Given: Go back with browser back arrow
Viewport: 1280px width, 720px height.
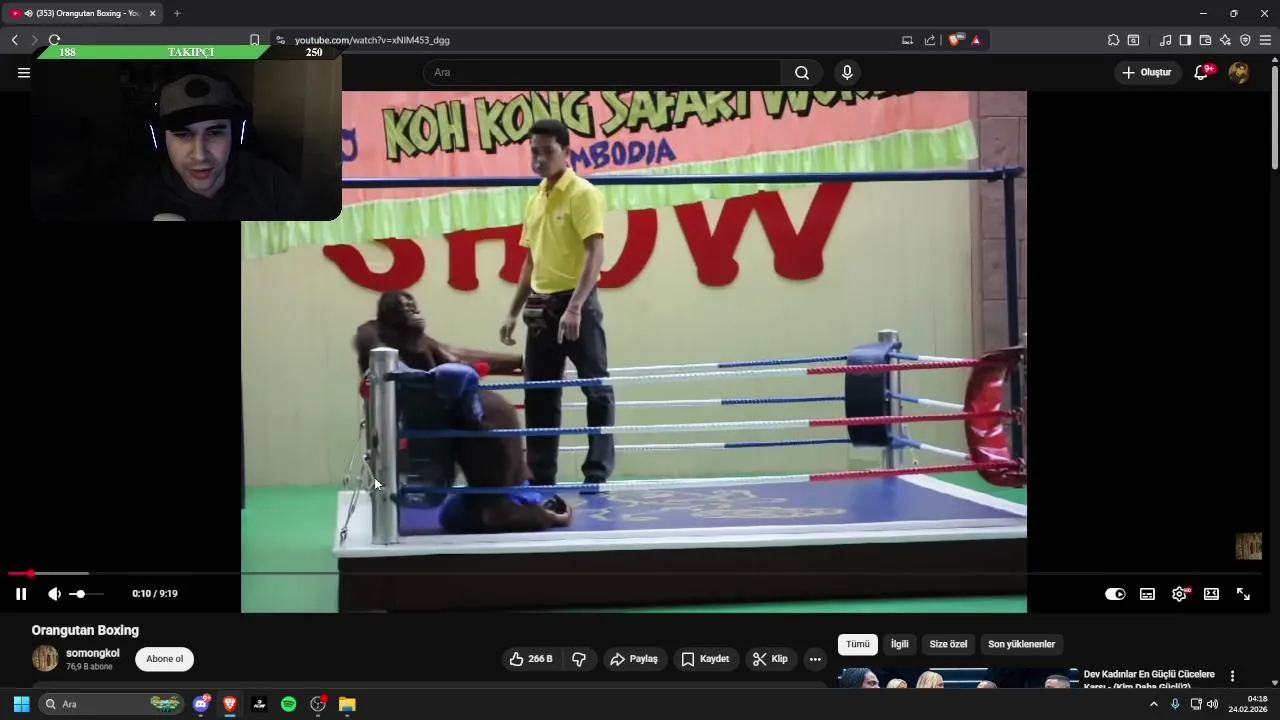Looking at the screenshot, I should (14, 40).
